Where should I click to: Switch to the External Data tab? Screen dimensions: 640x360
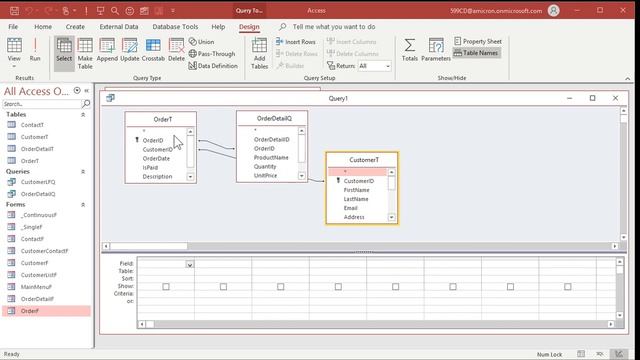point(119,27)
